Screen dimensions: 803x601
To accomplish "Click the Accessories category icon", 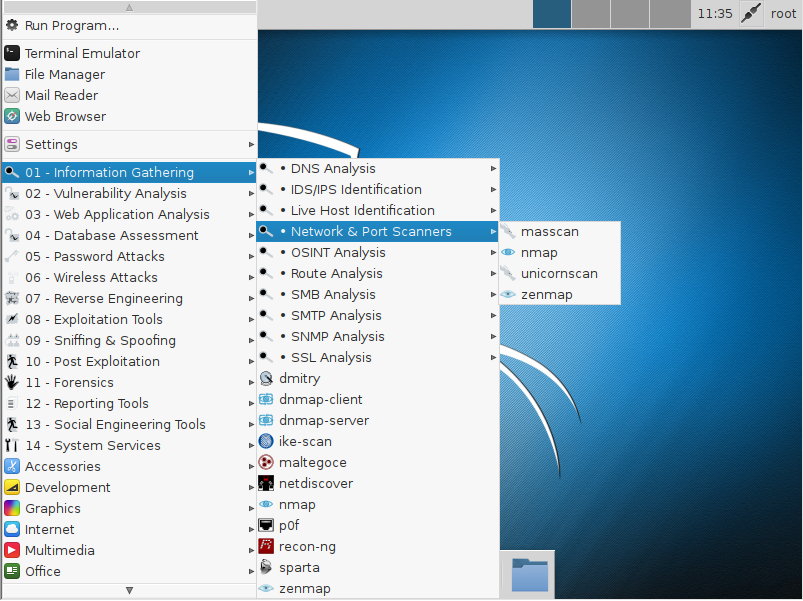I will (x=12, y=466).
